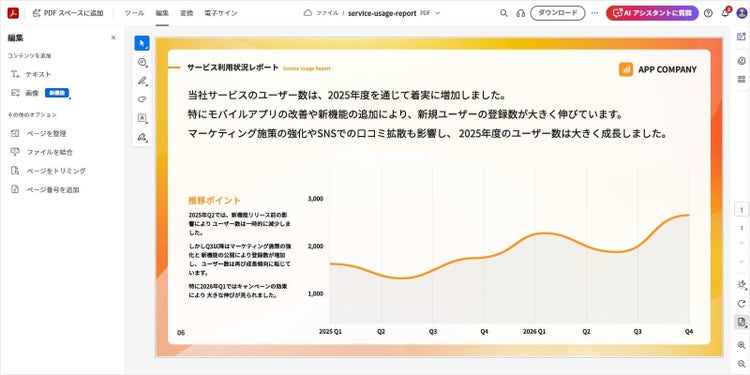Image resolution: width=750 pixels, height=375 pixels.
Task: Open the user profile avatar
Action: (741, 13)
